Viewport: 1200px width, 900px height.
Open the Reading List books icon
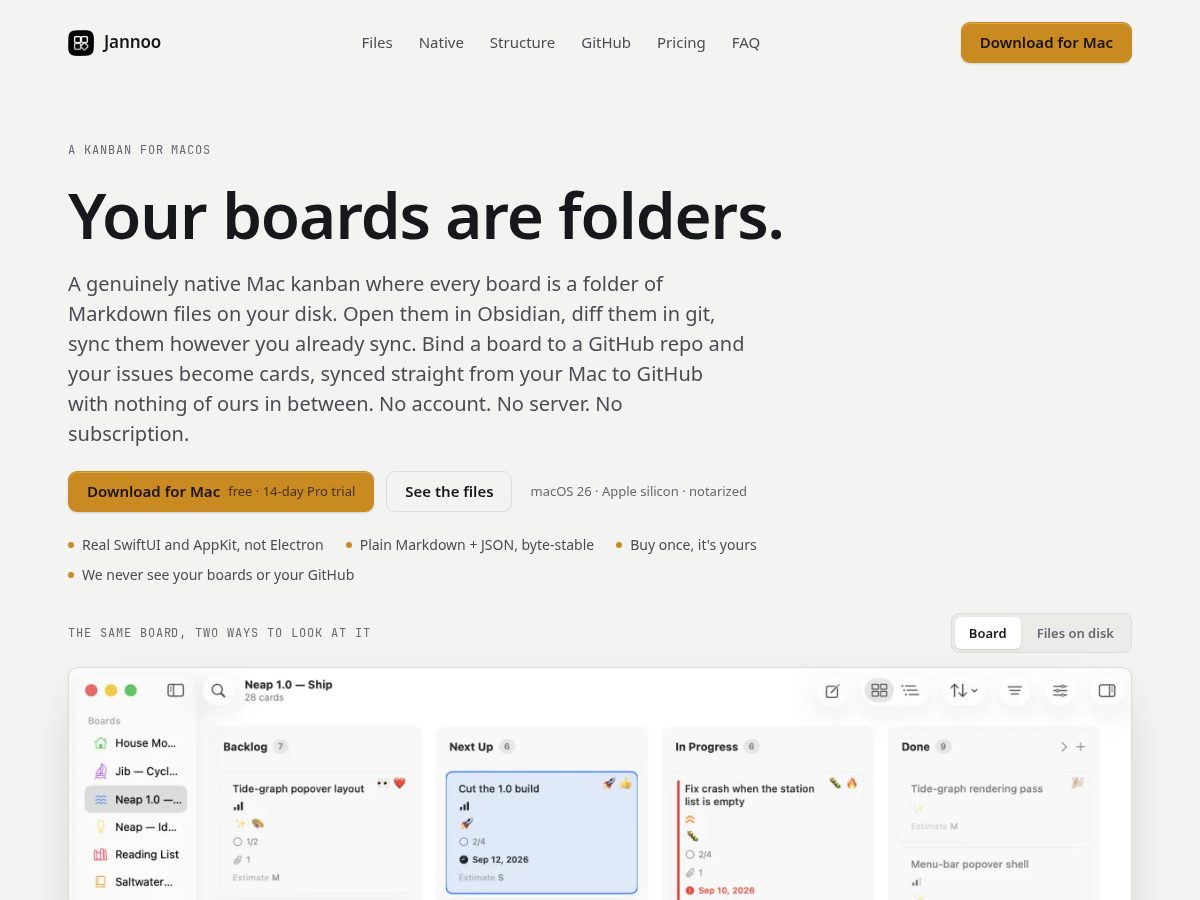pos(100,854)
